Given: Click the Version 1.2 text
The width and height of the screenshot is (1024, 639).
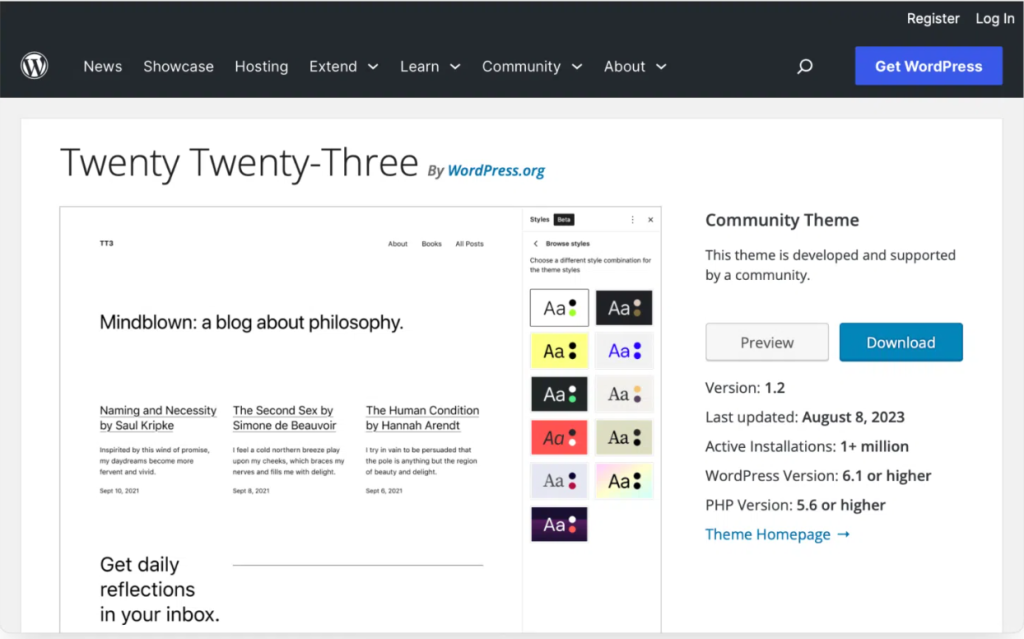Looking at the screenshot, I should pos(745,388).
